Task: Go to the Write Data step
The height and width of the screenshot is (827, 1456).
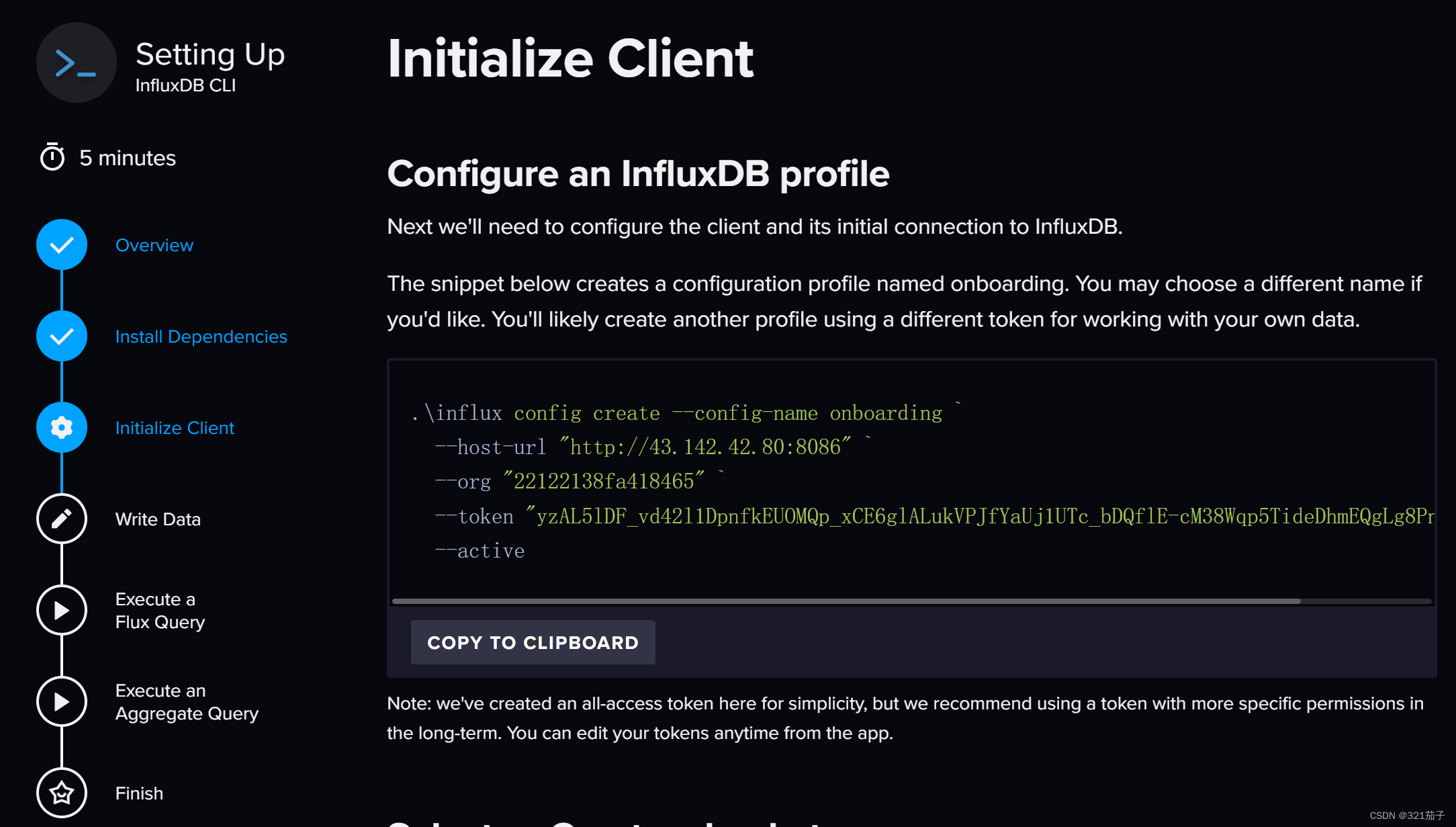Action: [x=158, y=519]
